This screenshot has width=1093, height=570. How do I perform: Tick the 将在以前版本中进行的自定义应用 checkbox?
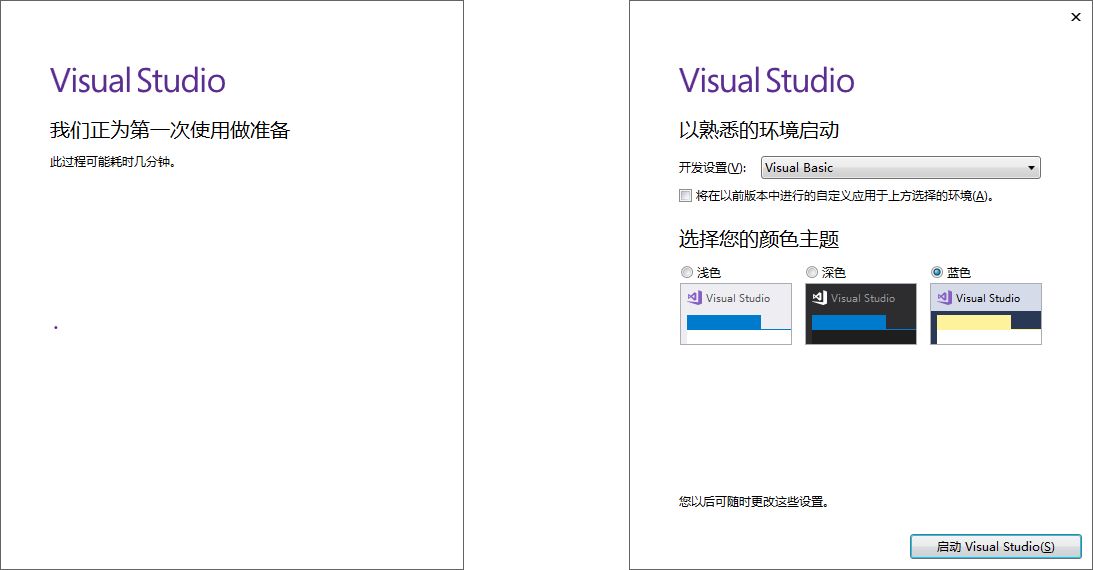685,196
